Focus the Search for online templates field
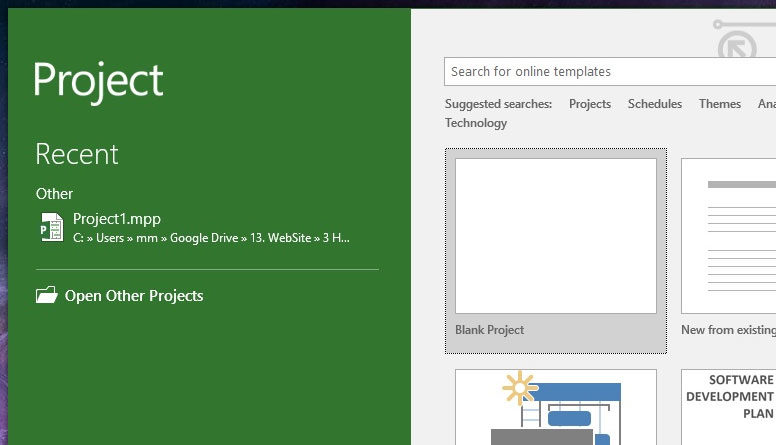776x445 pixels. click(x=610, y=71)
